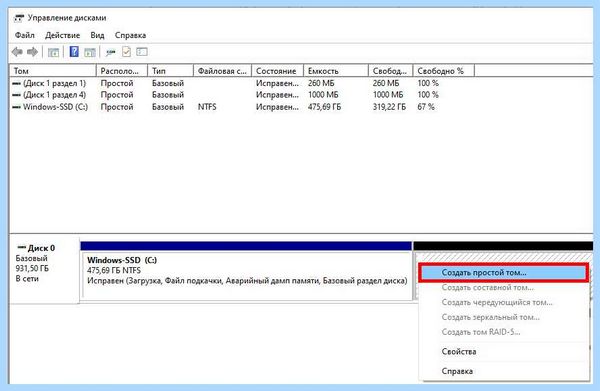
Task: Click the key-shaped toolbar icon
Action: pos(111,52)
